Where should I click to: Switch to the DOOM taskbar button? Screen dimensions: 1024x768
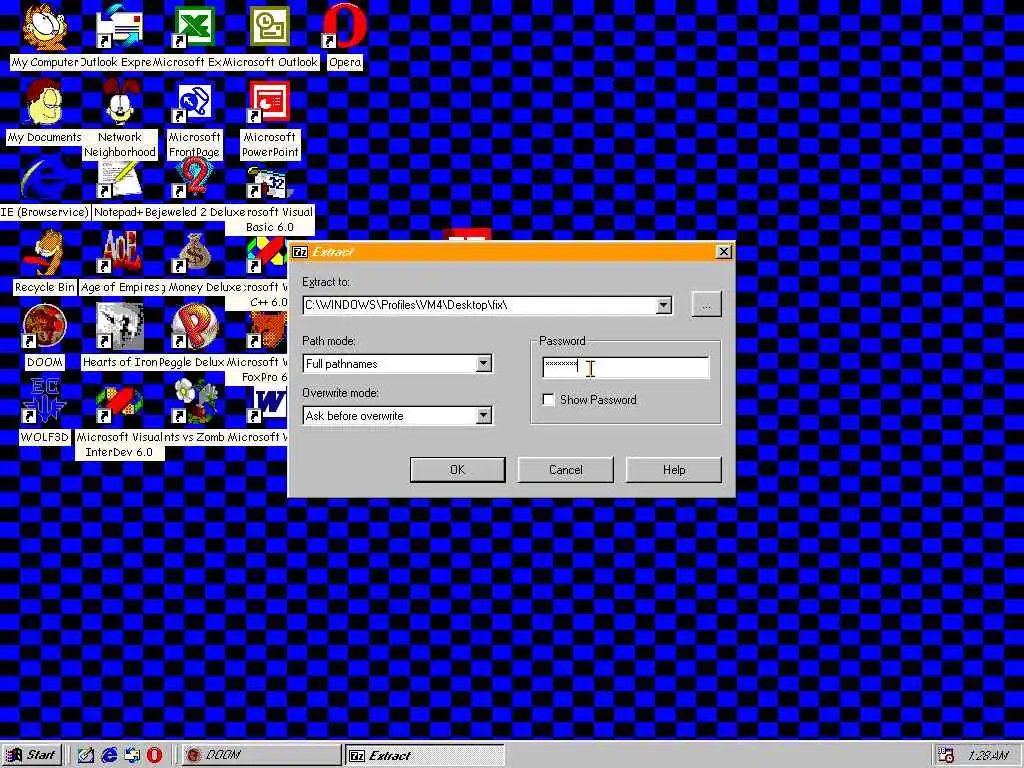(x=261, y=755)
